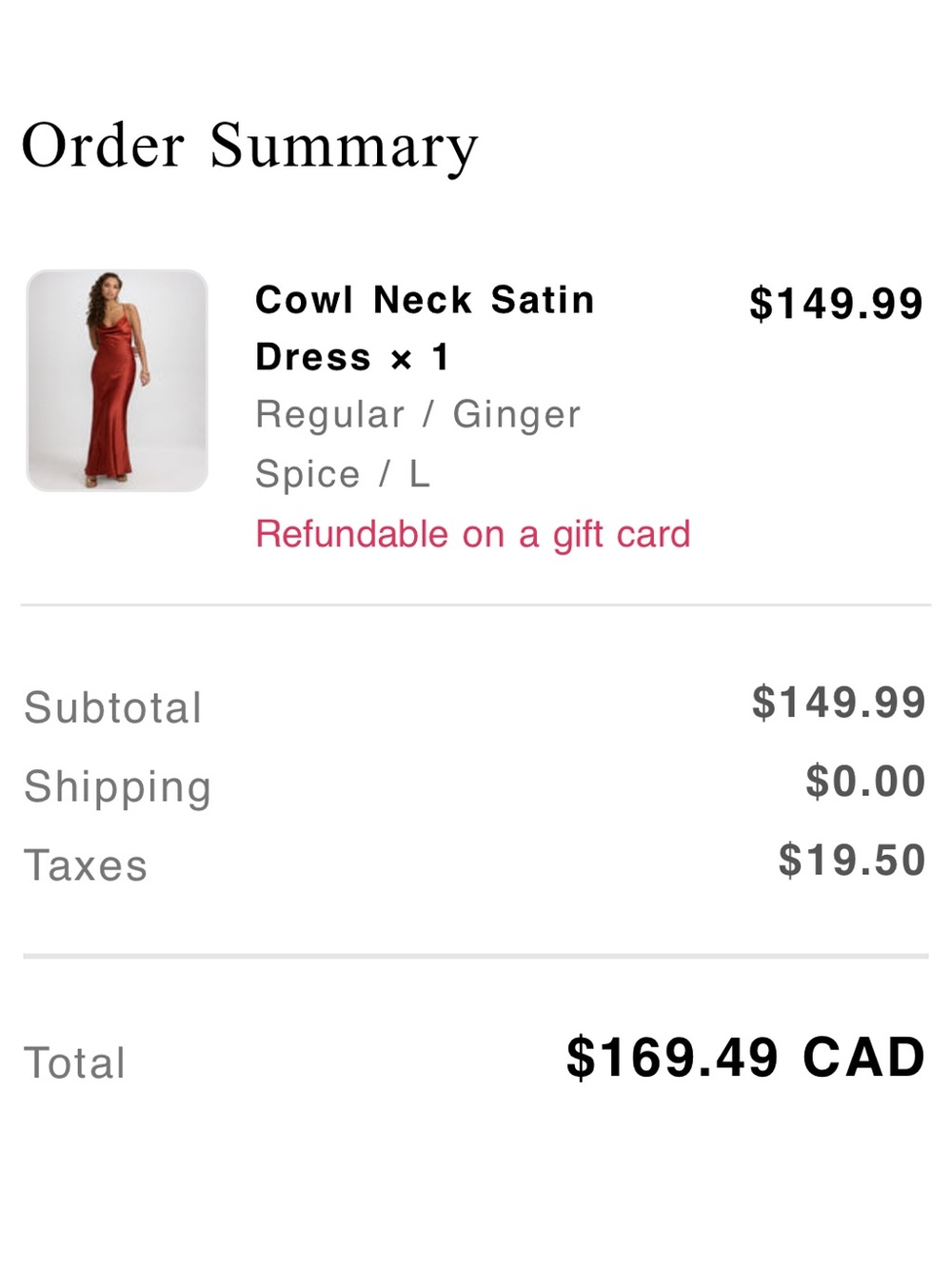Select the subtotal amount $149.99
Viewport: 952px width, 1269px height.
[x=839, y=703]
